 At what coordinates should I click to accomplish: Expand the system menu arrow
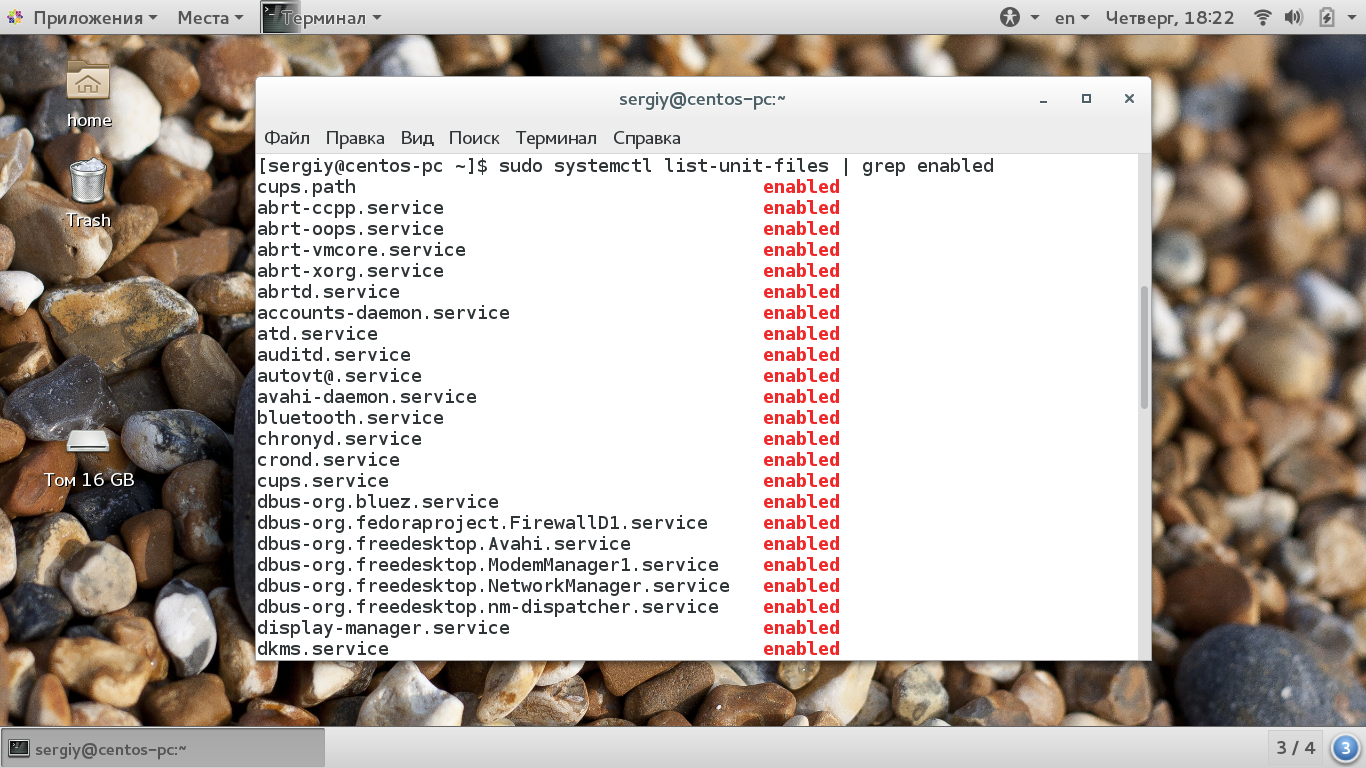[x=1351, y=18]
